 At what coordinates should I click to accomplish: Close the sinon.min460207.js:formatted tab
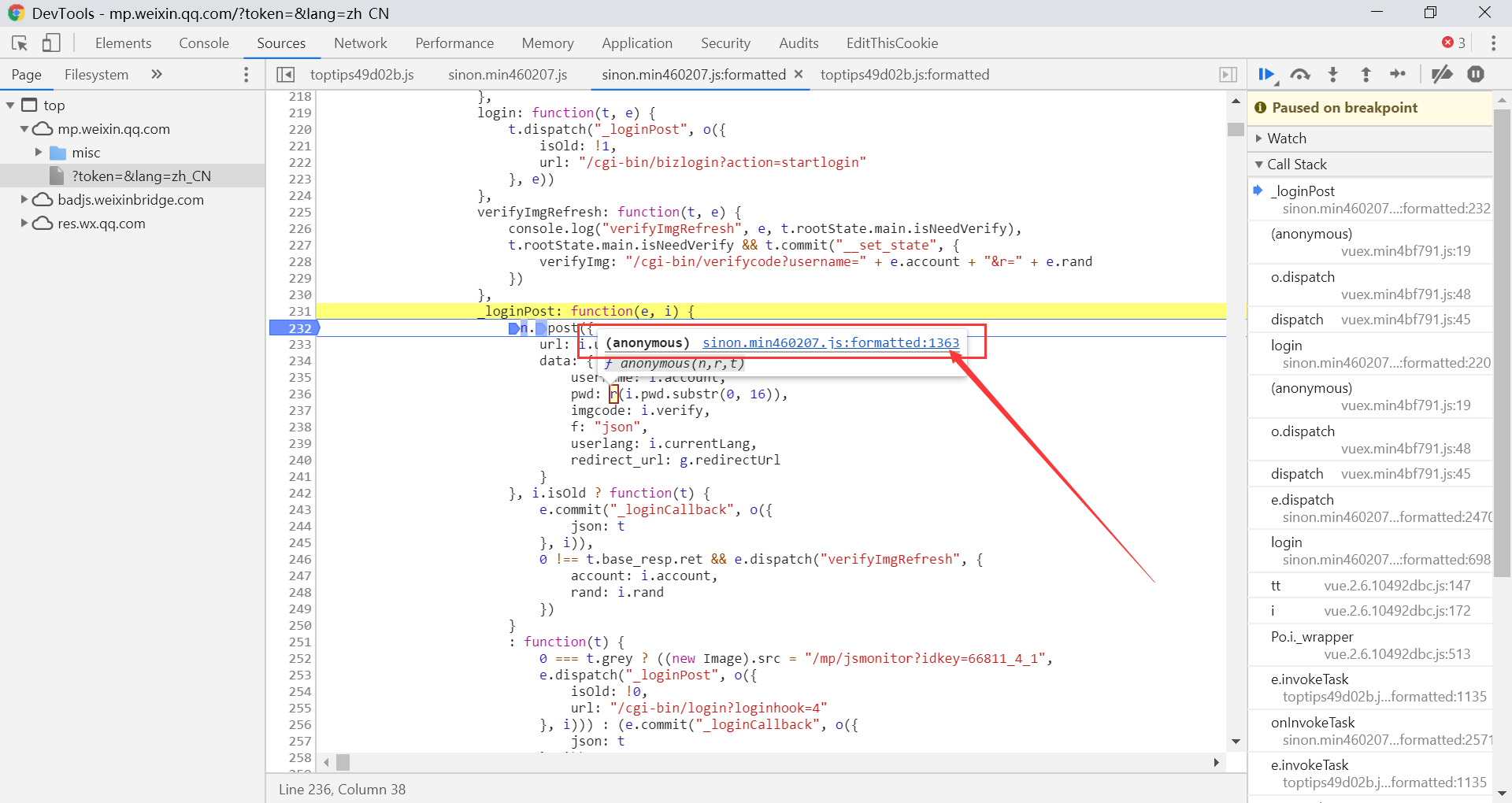pyautogui.click(x=799, y=74)
